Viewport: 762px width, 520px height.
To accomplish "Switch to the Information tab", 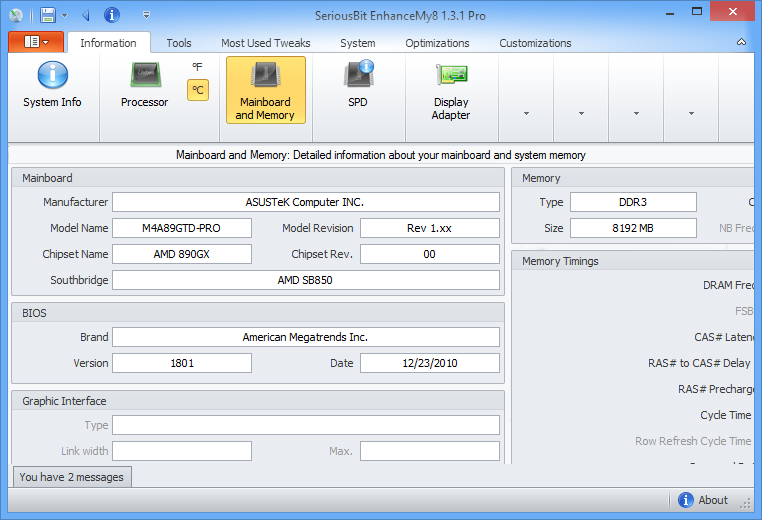I will (108, 43).
